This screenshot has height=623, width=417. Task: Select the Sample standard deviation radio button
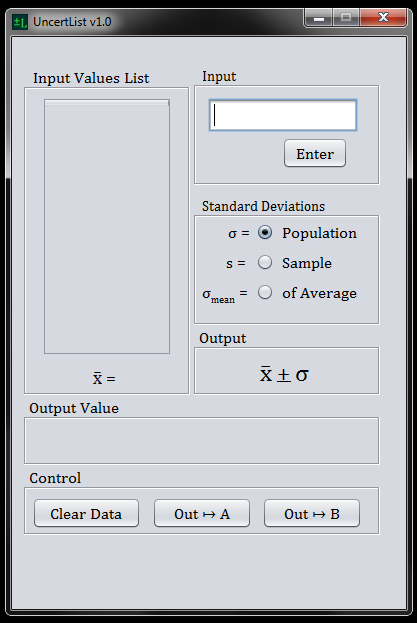pos(265,262)
